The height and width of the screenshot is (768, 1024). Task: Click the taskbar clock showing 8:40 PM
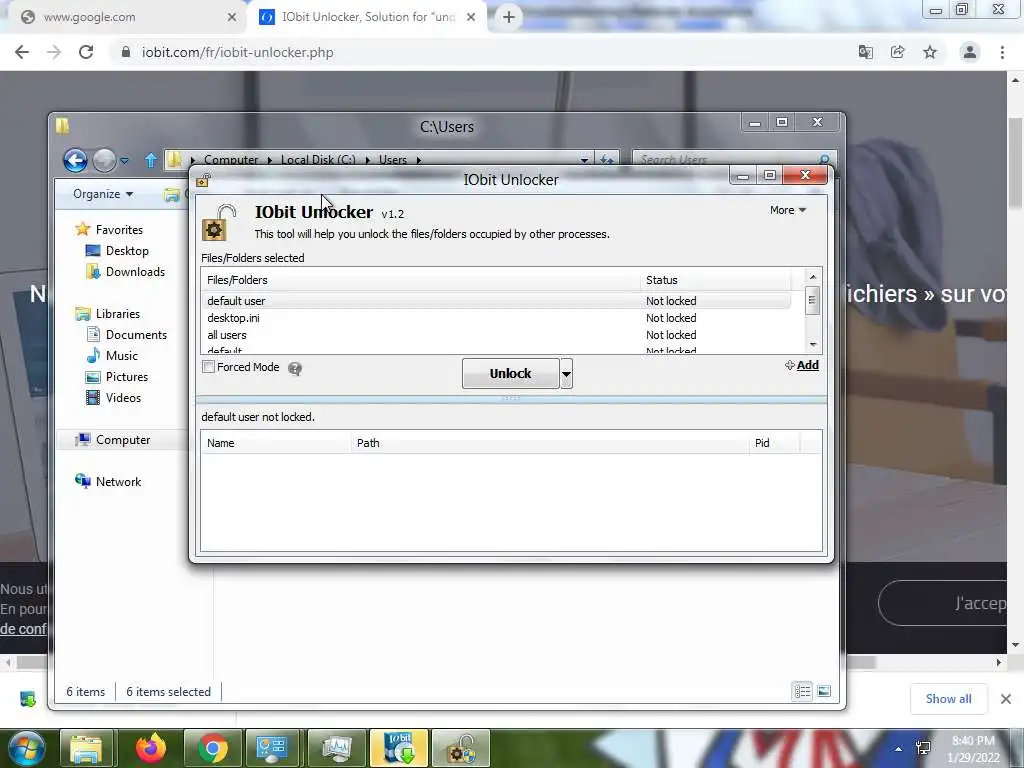point(973,748)
